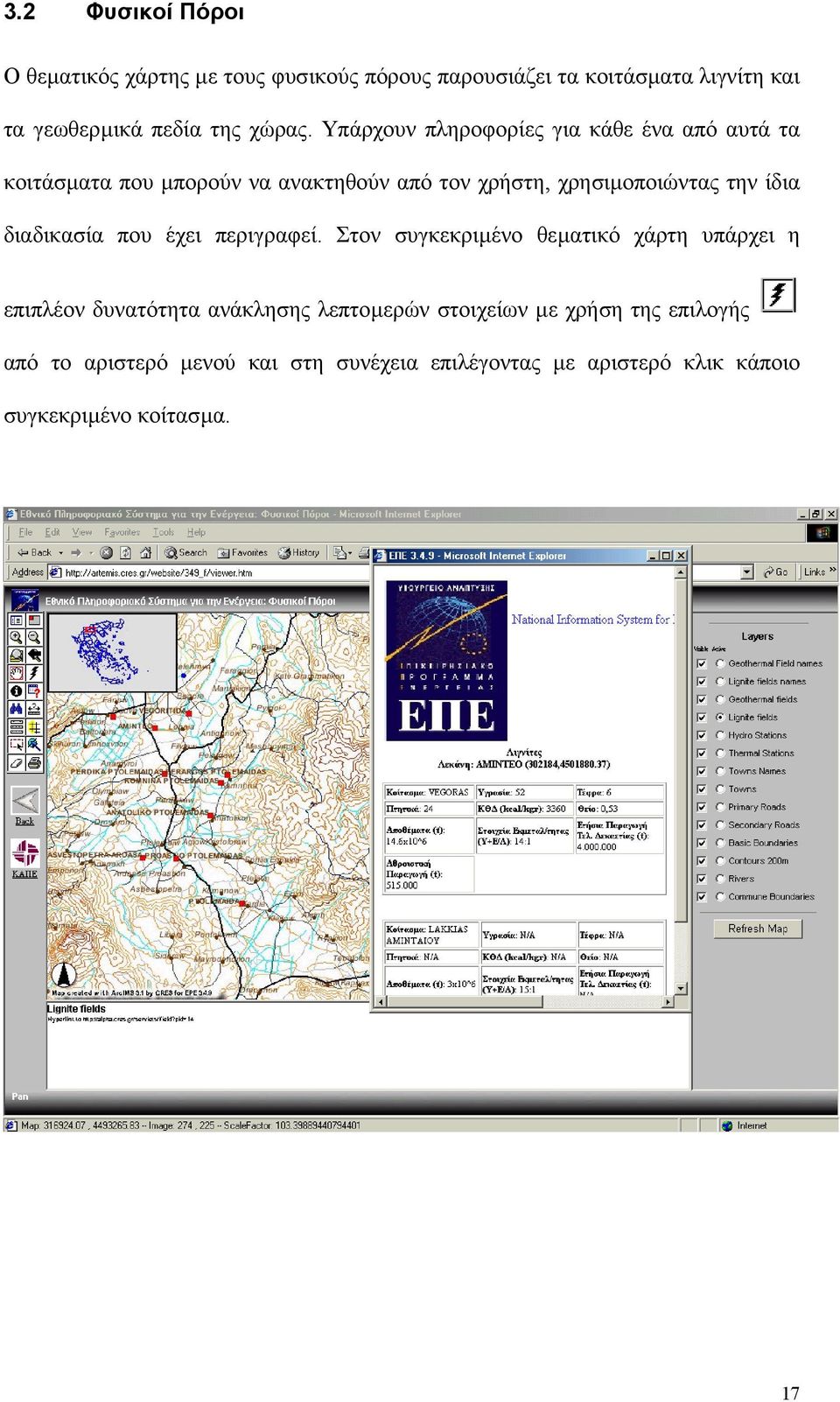Select the Pan hand tool
Viewport: 840px width, 1402px height.
coord(17,673)
